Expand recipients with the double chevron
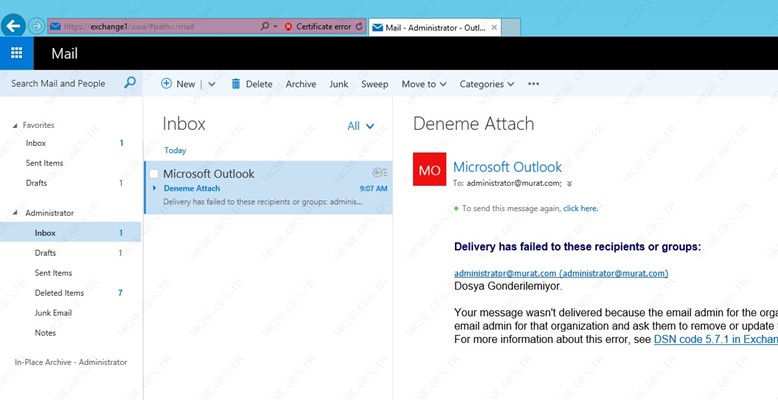Image resolution: width=778 pixels, height=400 pixels. click(x=569, y=184)
